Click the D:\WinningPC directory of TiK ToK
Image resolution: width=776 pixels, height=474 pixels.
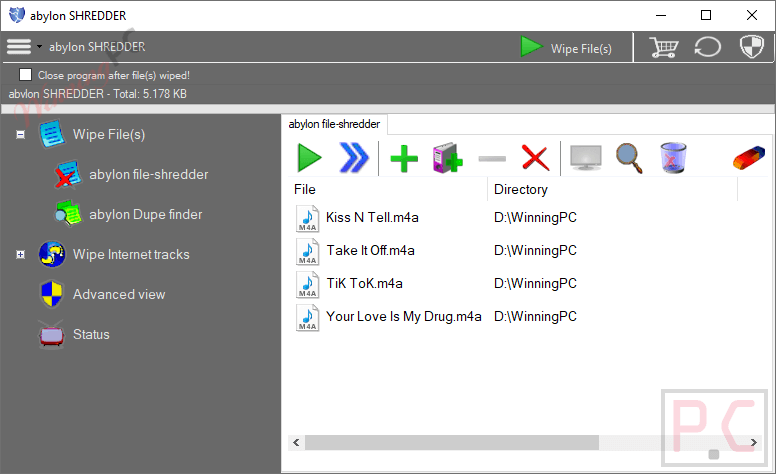click(x=535, y=284)
